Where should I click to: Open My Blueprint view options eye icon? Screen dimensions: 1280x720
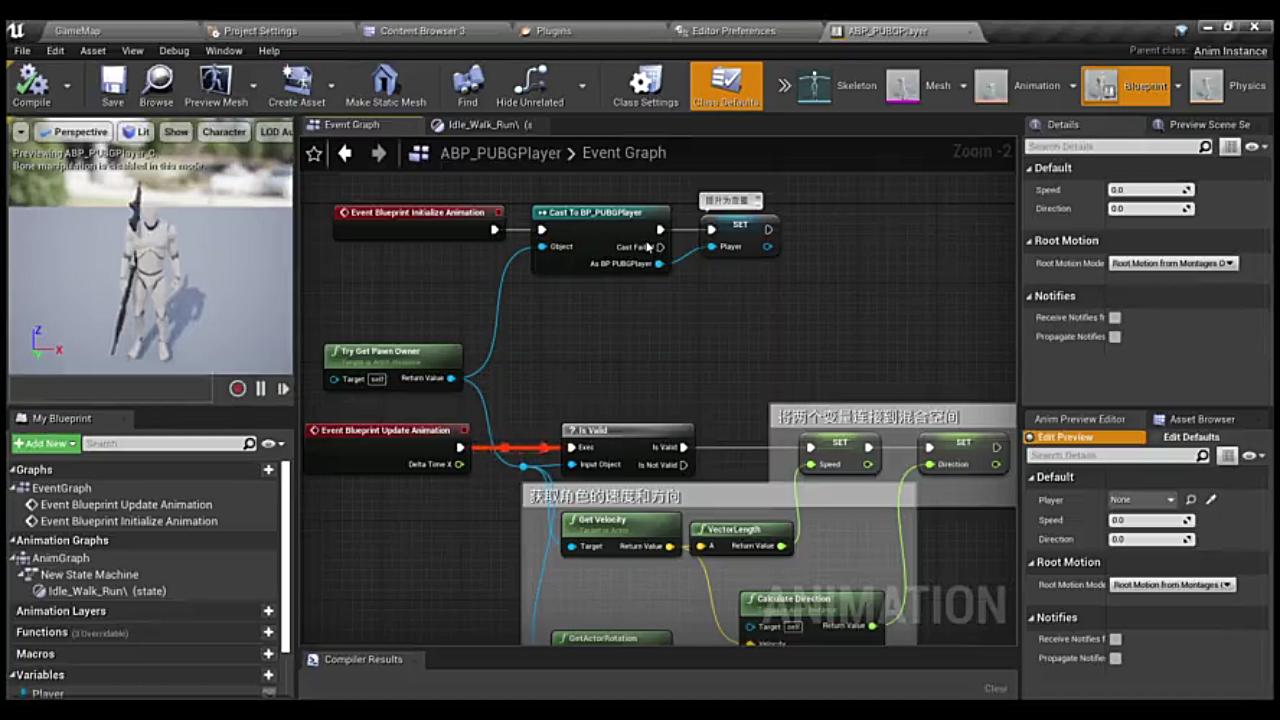[x=272, y=443]
